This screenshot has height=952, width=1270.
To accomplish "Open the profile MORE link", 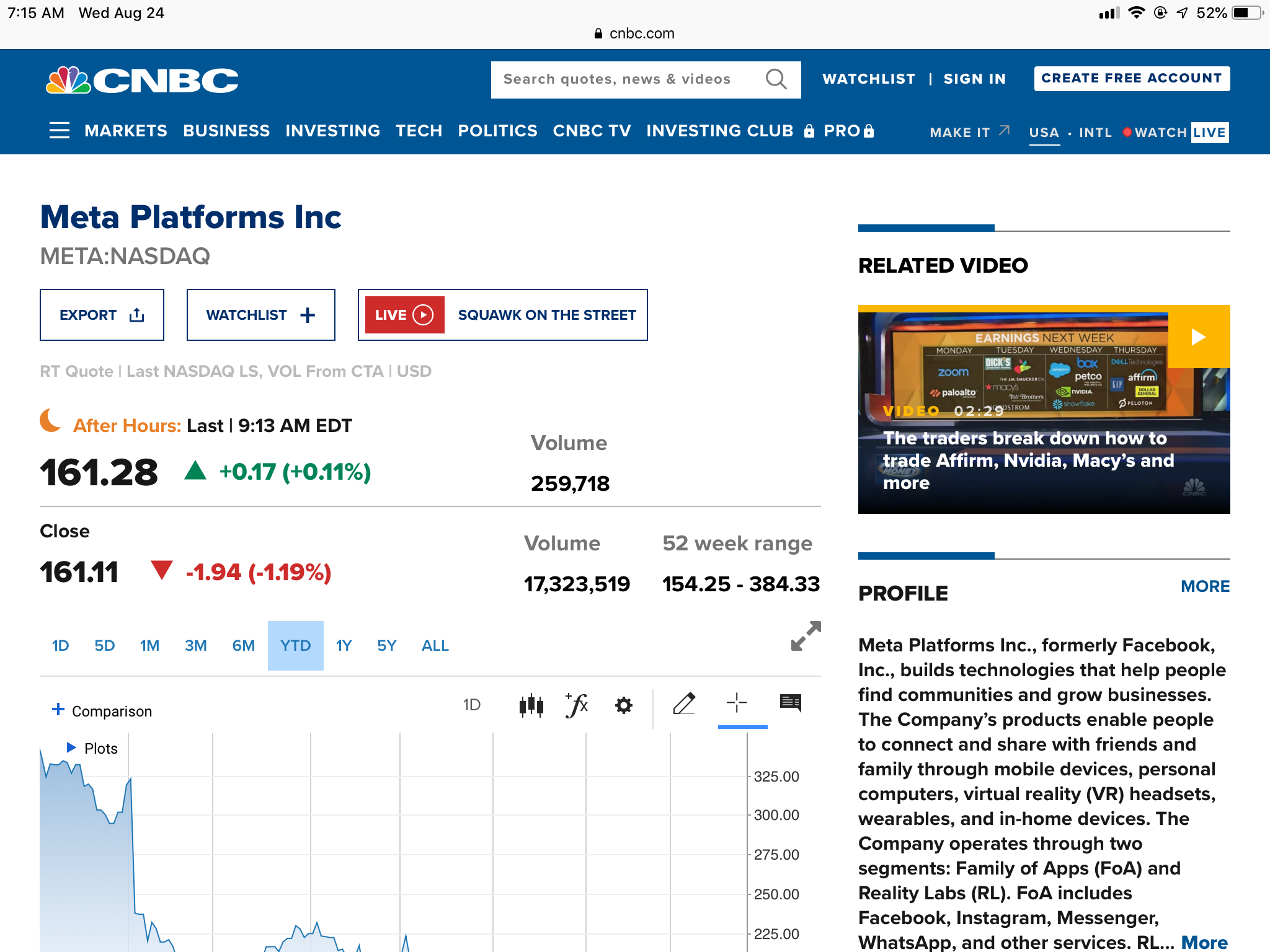I will (1205, 586).
